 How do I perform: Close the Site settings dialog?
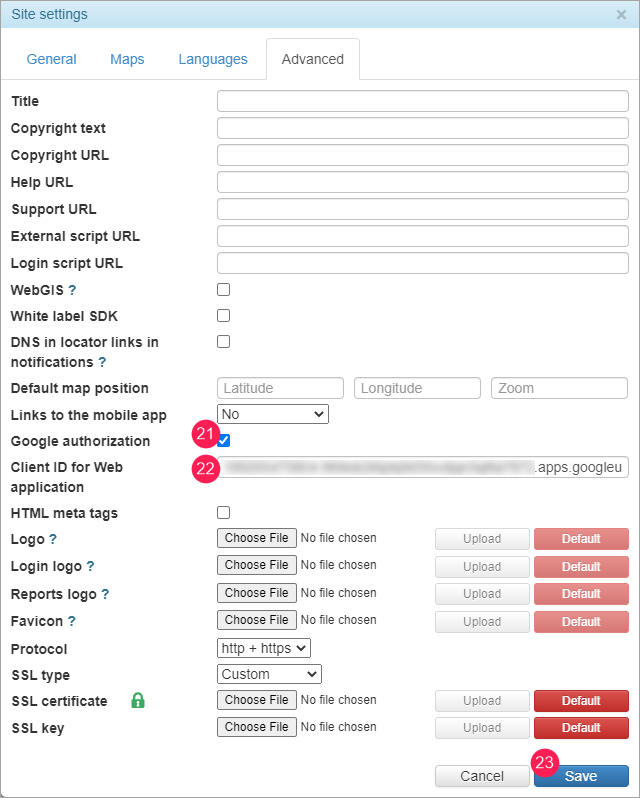point(621,15)
